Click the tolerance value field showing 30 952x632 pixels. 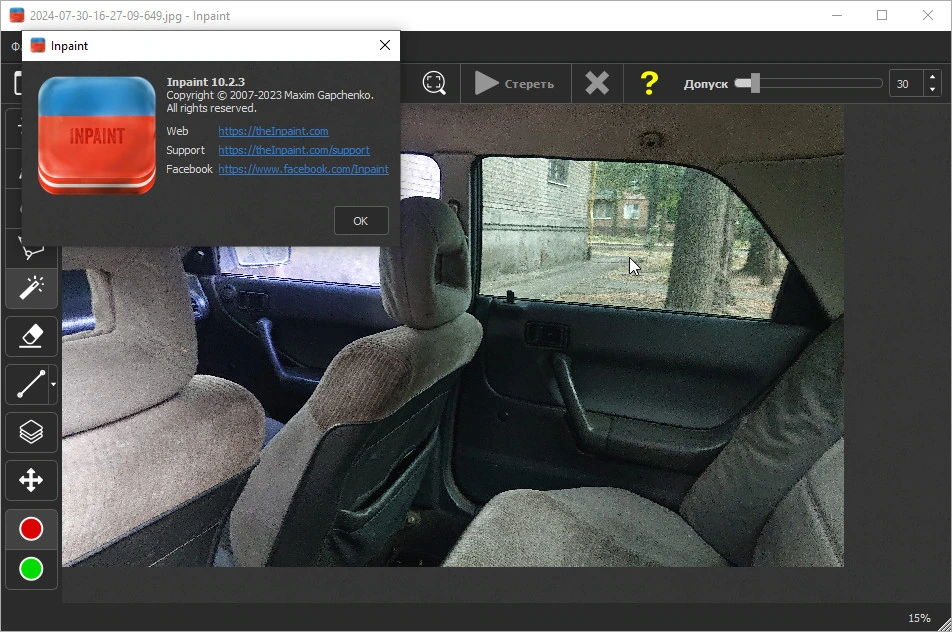906,84
